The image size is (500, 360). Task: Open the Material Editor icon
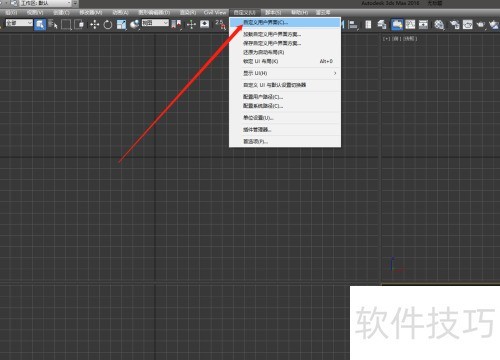439,25
